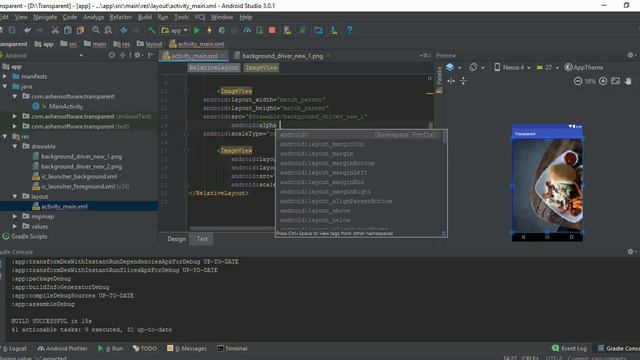Open the app run configuration dropdown
Viewport: 640px width, 360px height.
(175, 31)
